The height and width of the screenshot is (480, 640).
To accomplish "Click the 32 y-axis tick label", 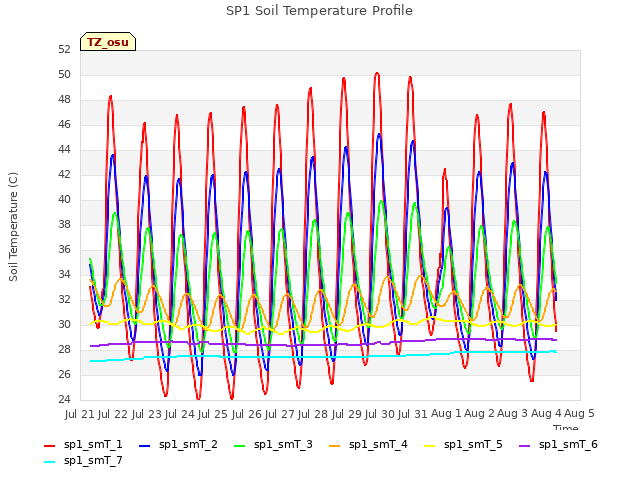I will tap(64, 300).
